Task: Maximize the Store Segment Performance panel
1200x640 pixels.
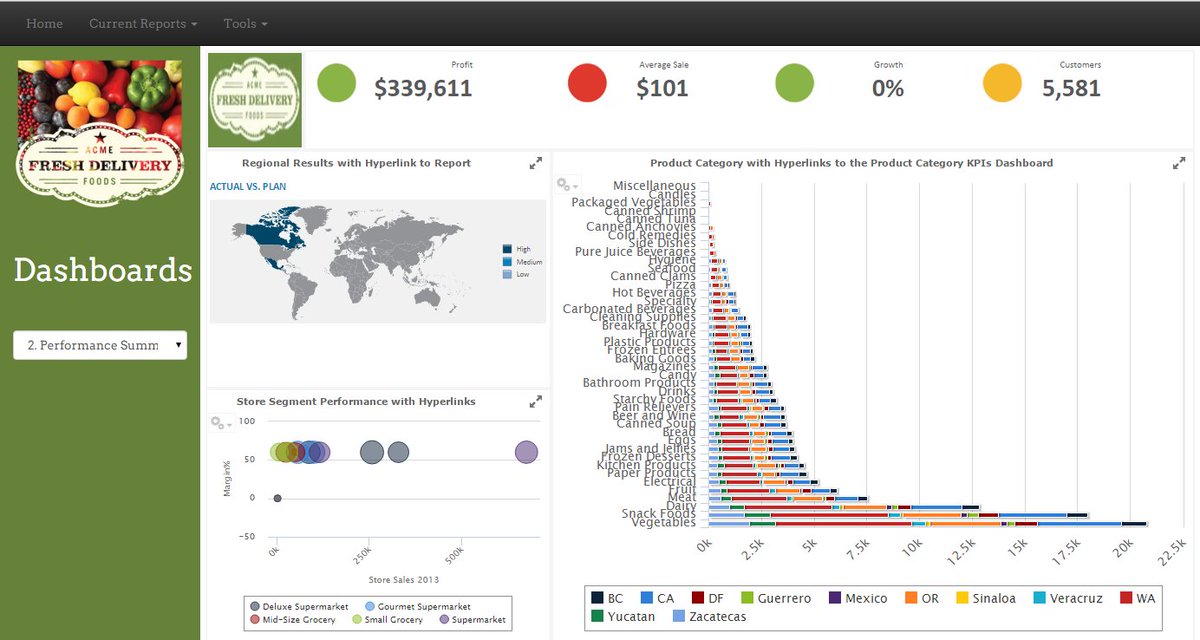Action: tap(536, 401)
